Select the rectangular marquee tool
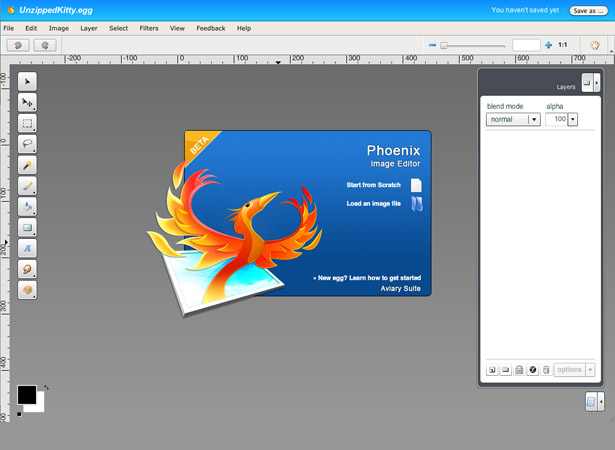The width and height of the screenshot is (615, 450). pyautogui.click(x=27, y=123)
